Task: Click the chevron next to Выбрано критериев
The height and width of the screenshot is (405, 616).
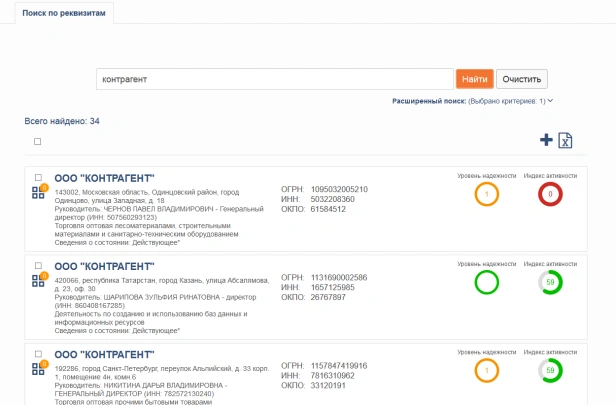Action: pyautogui.click(x=550, y=101)
